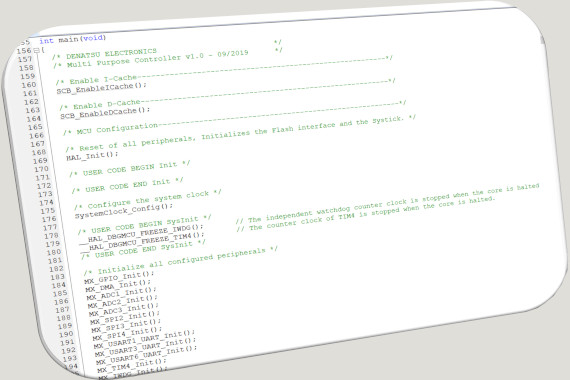Image resolution: width=570 pixels, height=380 pixels.
Task: Click the MX_DMA_Init() call
Action: click(118, 286)
